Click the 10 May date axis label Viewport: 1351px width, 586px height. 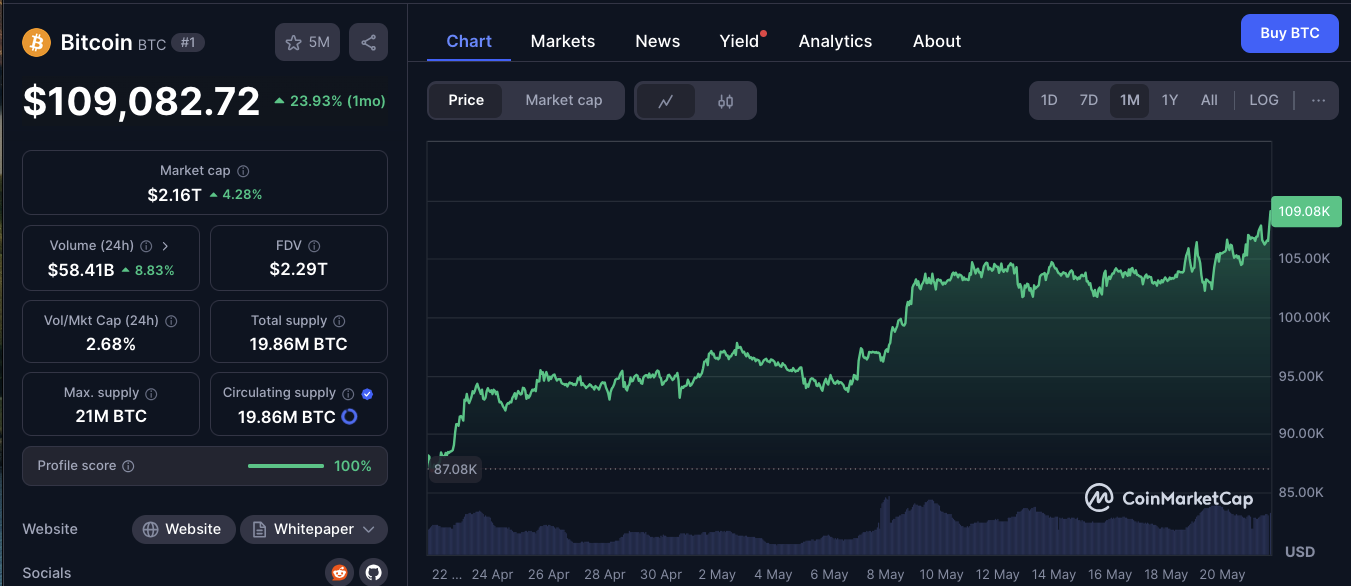point(941,575)
